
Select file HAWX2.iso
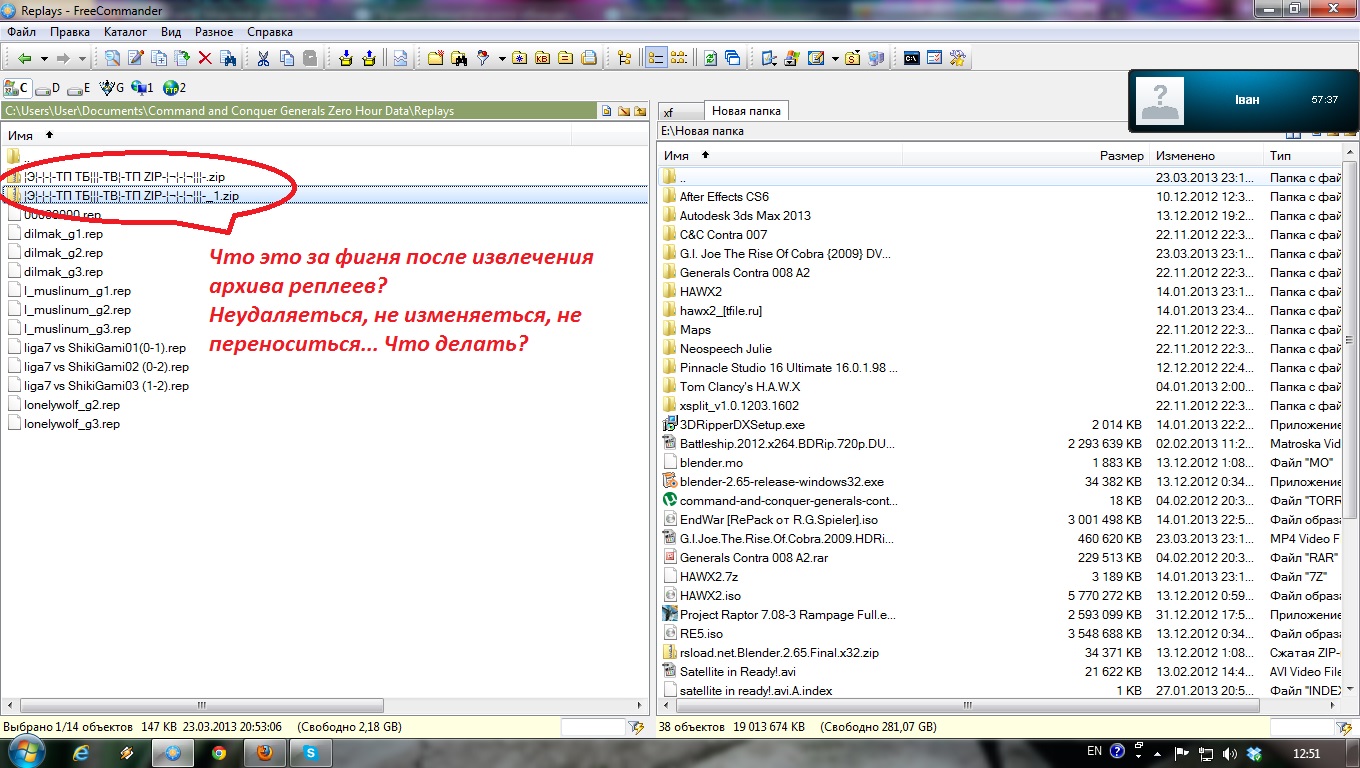pos(710,596)
